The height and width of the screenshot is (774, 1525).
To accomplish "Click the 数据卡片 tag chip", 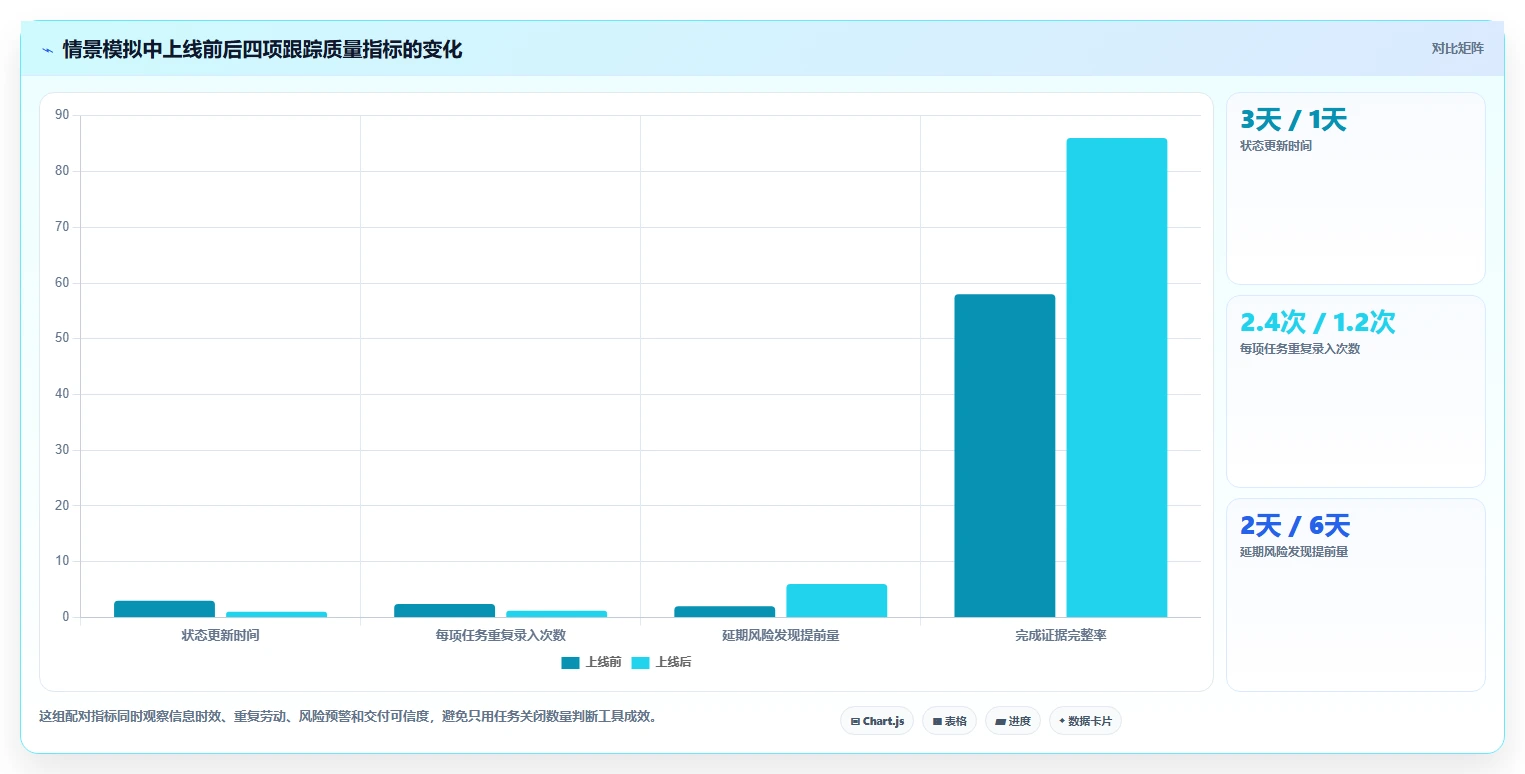I will pyautogui.click(x=1085, y=721).
